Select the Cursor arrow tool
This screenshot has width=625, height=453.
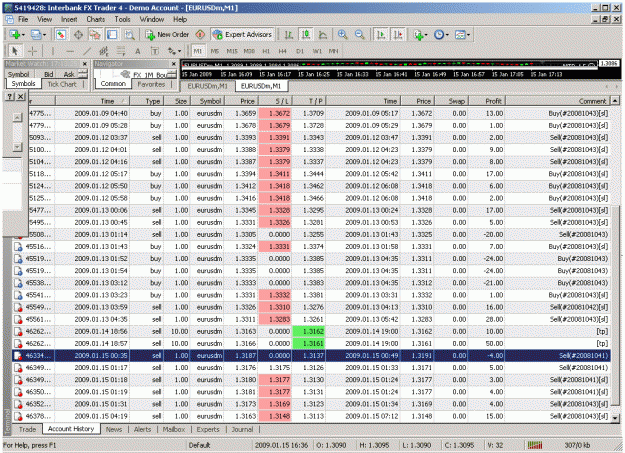[x=15, y=51]
